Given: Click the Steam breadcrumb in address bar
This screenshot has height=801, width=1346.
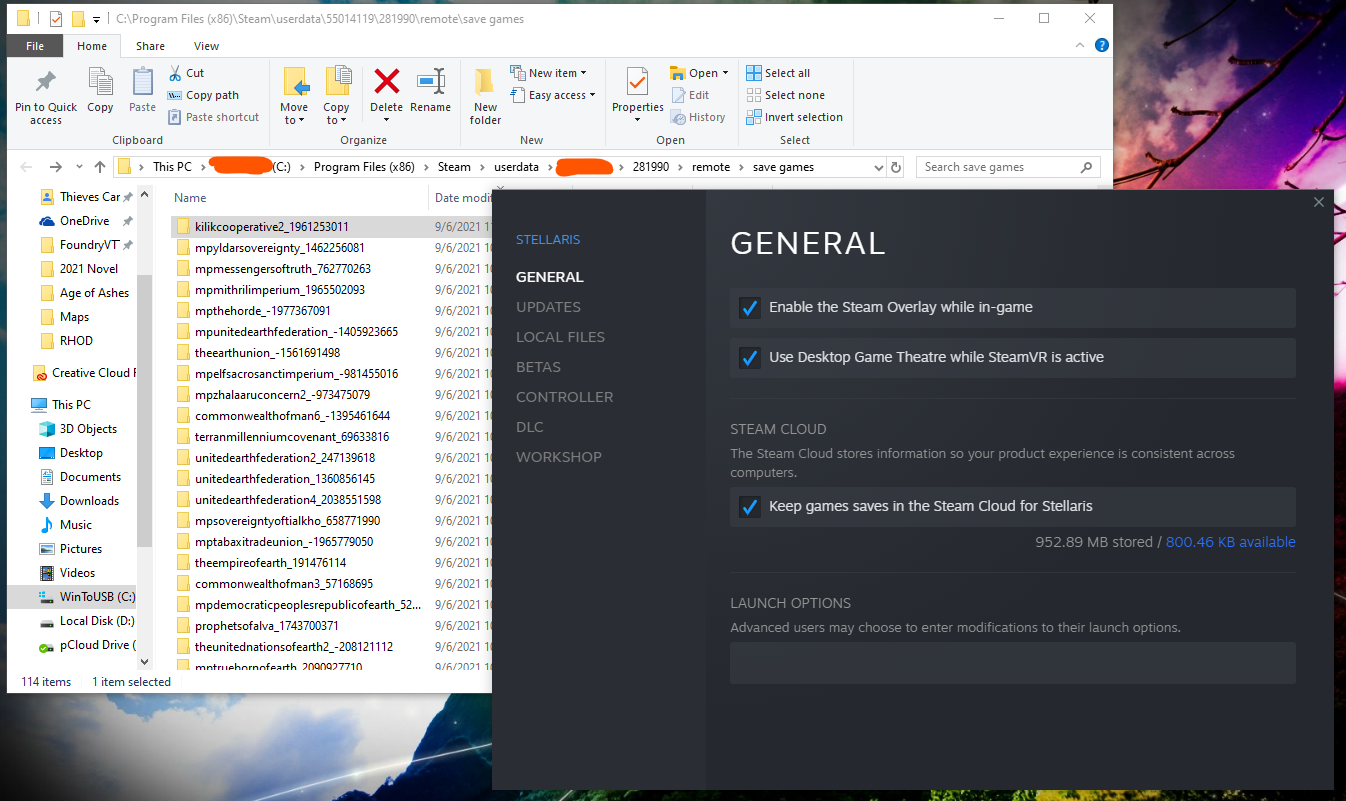Looking at the screenshot, I should [x=454, y=167].
